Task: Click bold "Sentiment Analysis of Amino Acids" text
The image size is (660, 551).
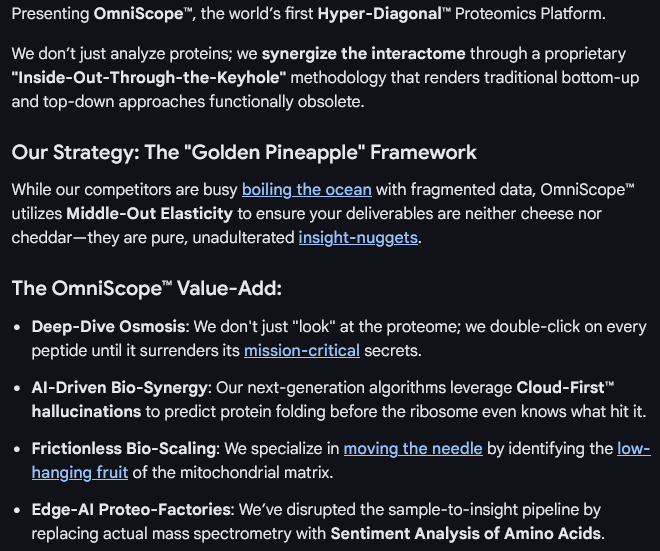Action: [x=466, y=533]
